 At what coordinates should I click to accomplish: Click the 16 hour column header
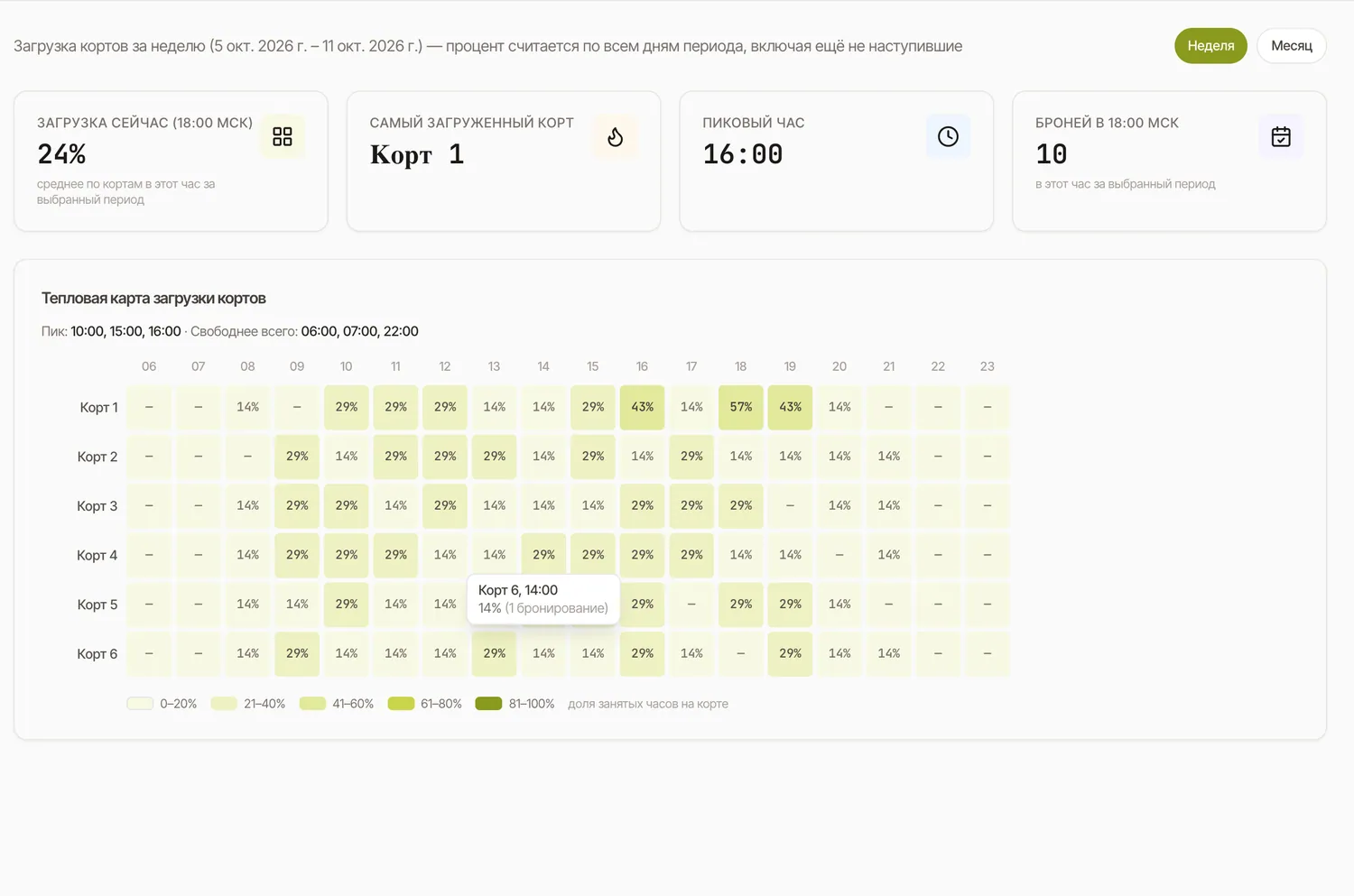coord(642,366)
